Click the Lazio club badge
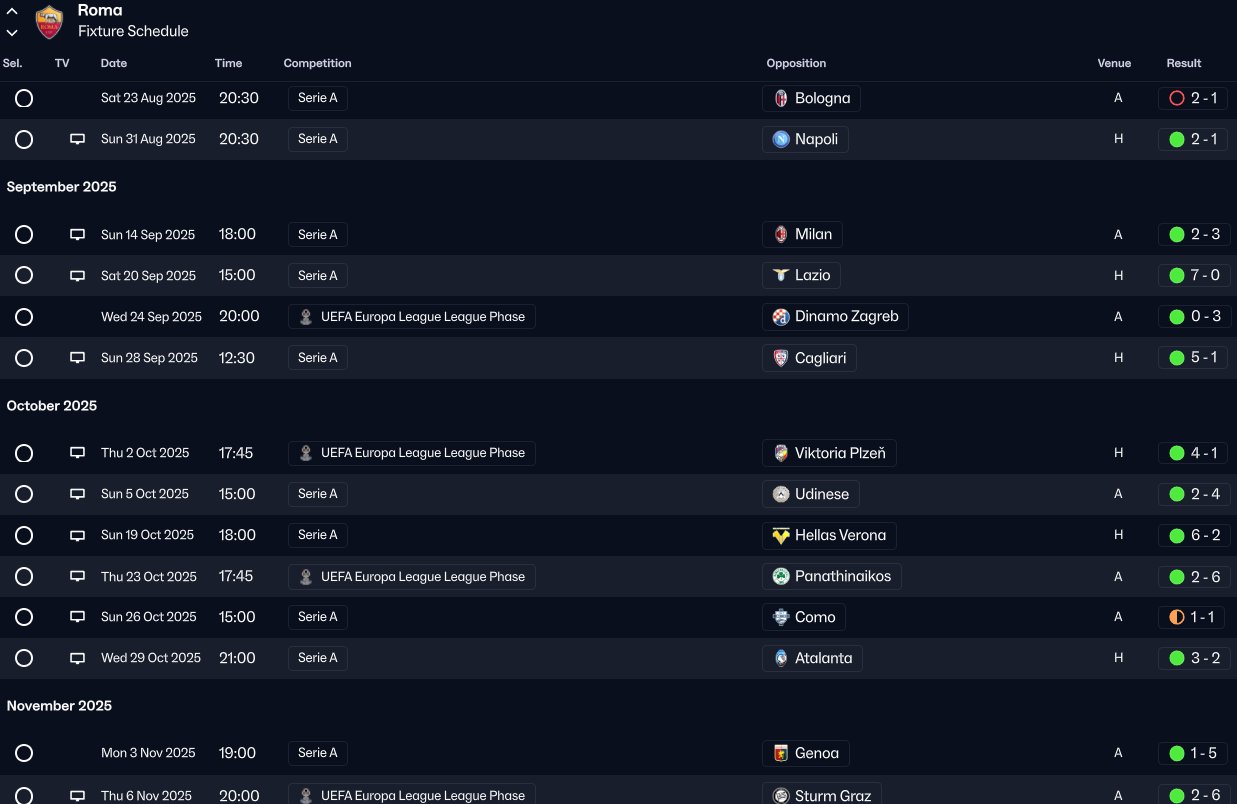 click(x=781, y=275)
